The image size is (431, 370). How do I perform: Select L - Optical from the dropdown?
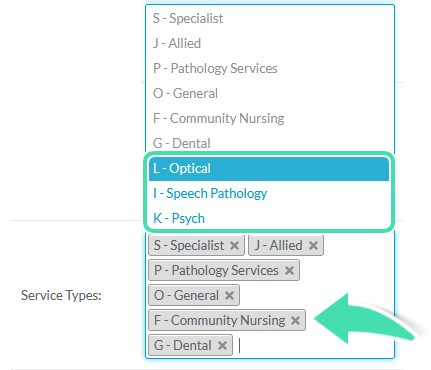click(269, 169)
